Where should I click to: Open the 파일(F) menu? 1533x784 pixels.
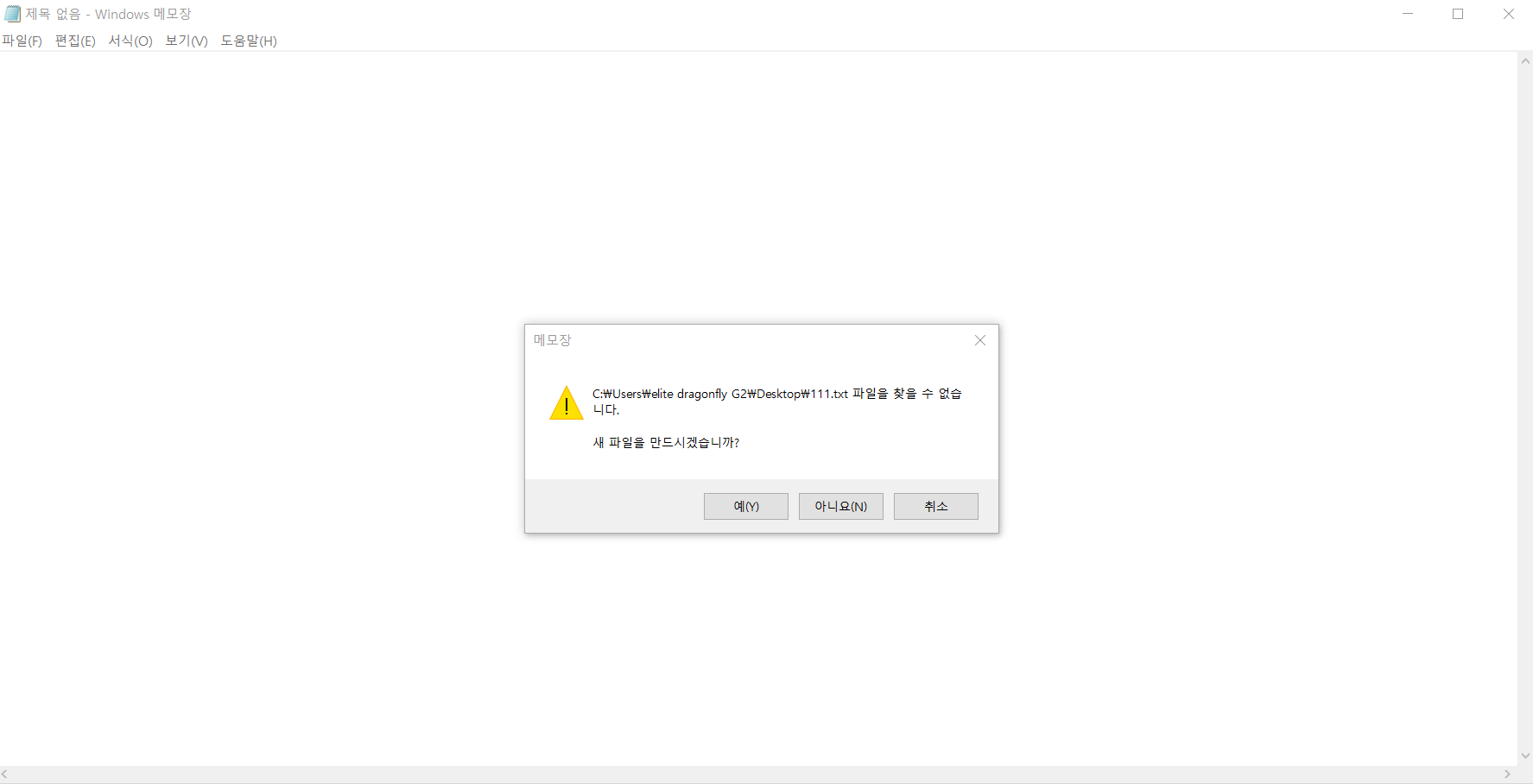click(22, 41)
